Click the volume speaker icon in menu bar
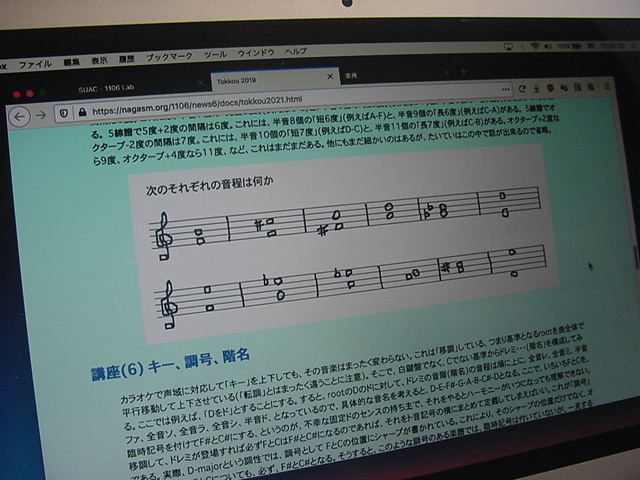This screenshot has width=640, height=480. click(548, 46)
